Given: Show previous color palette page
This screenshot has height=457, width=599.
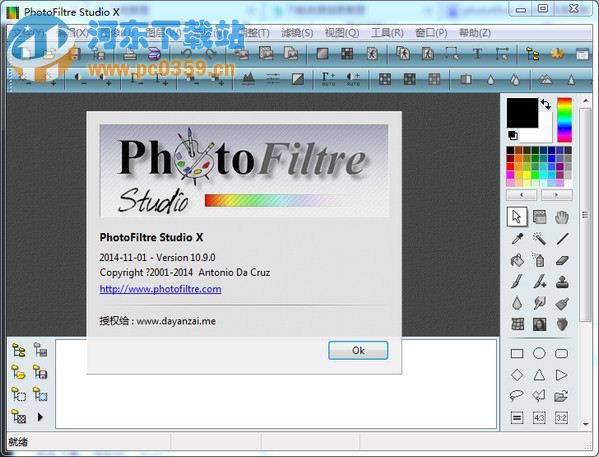Looking at the screenshot, I should 521,195.
